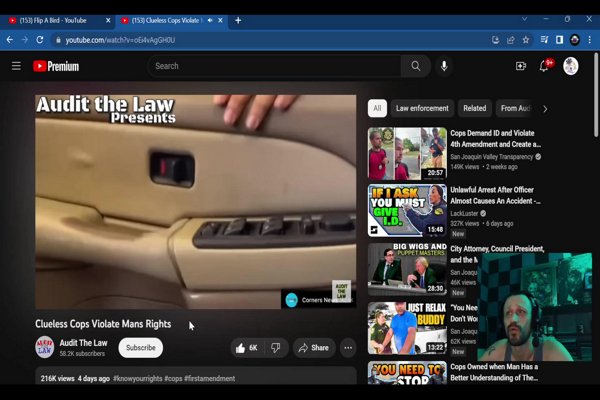Bookmark this page with star icon

tap(526, 40)
